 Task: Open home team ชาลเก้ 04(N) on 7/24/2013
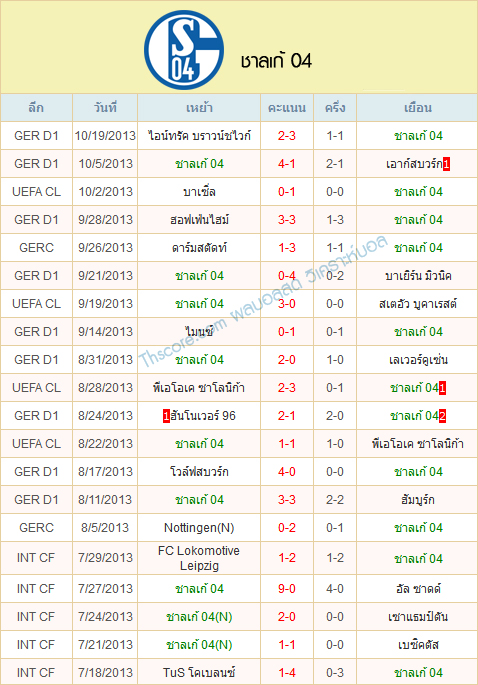[x=199, y=616]
